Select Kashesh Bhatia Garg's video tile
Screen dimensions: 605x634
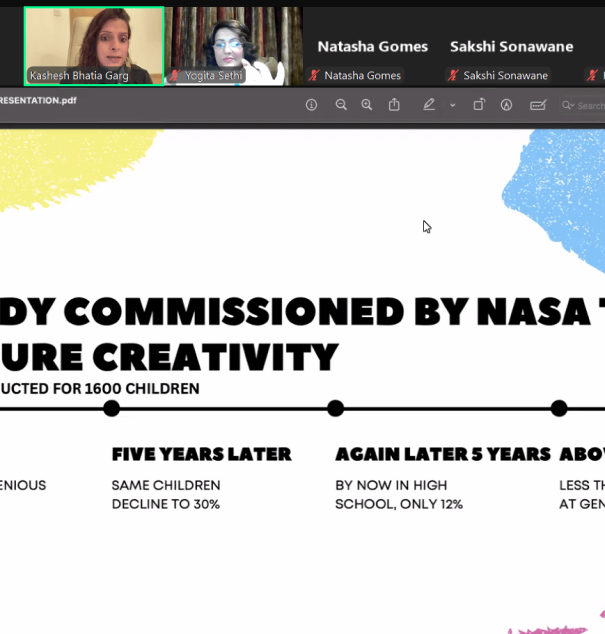tap(94, 46)
